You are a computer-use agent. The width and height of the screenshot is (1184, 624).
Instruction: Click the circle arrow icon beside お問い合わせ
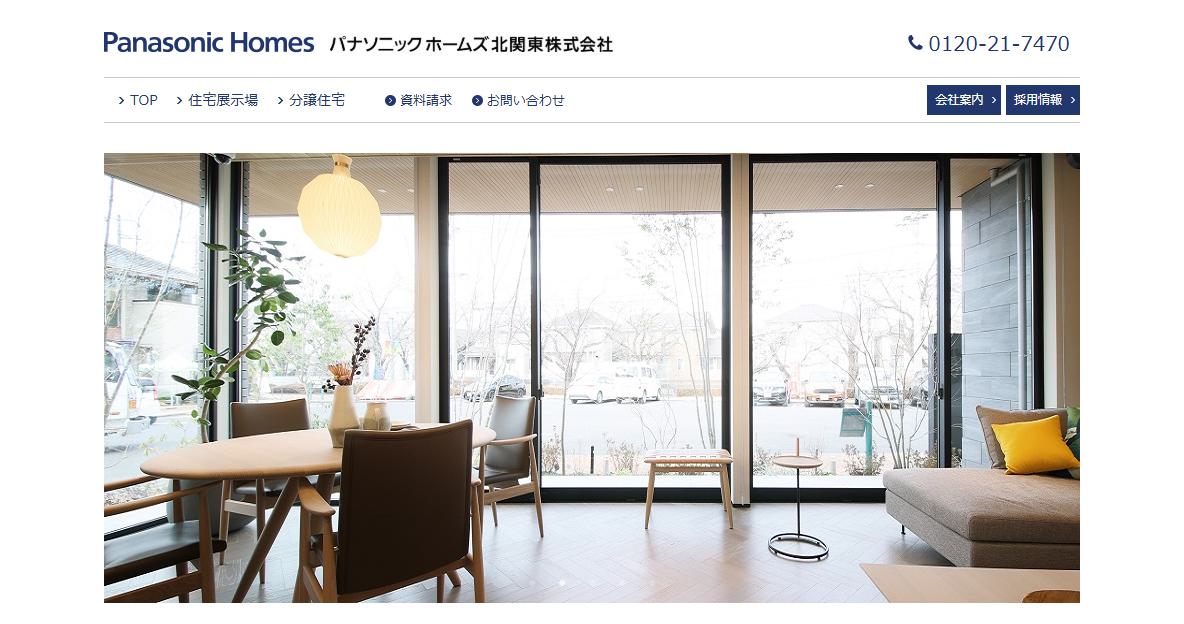477,100
